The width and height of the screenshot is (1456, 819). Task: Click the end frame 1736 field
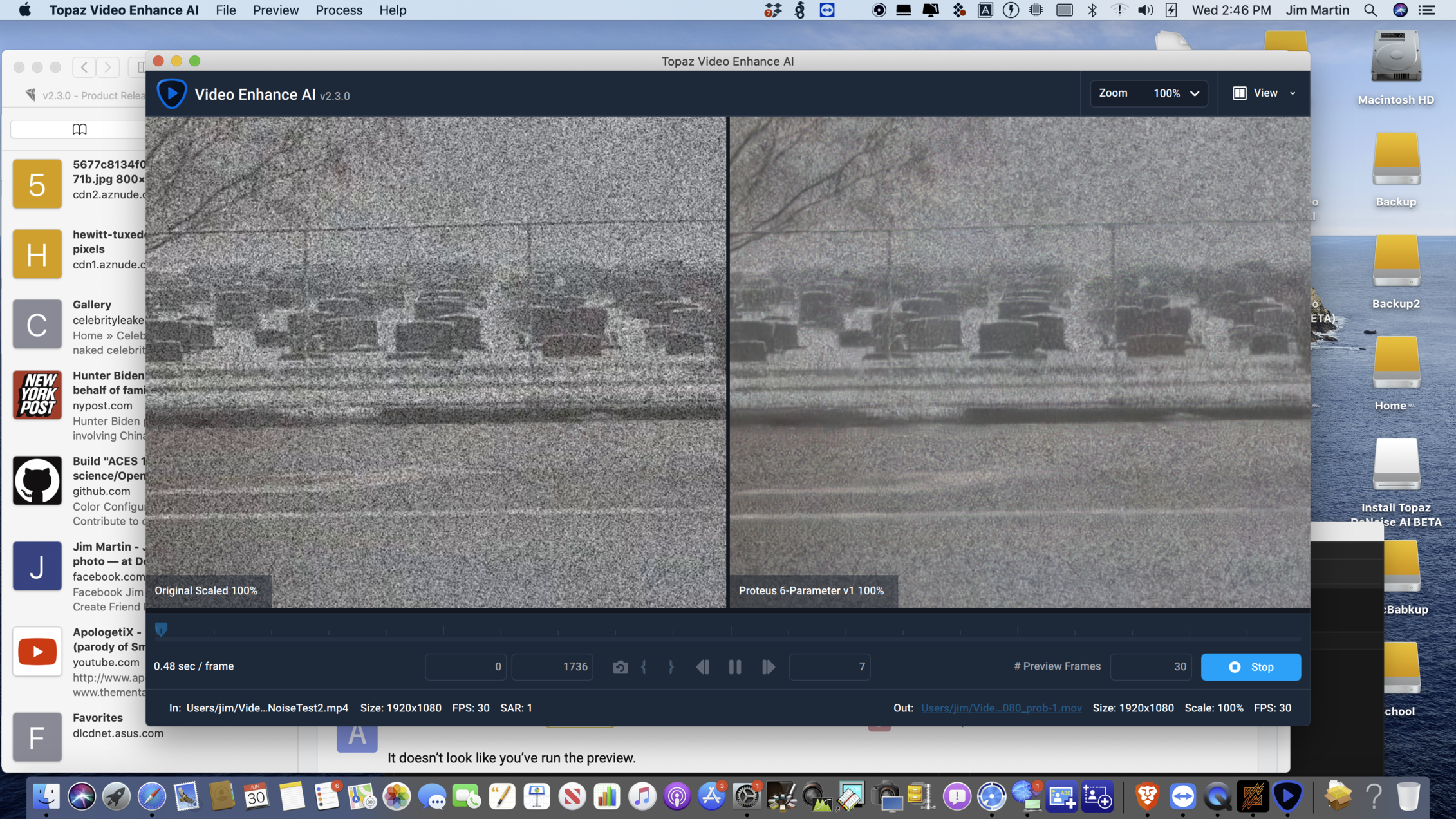(x=552, y=667)
